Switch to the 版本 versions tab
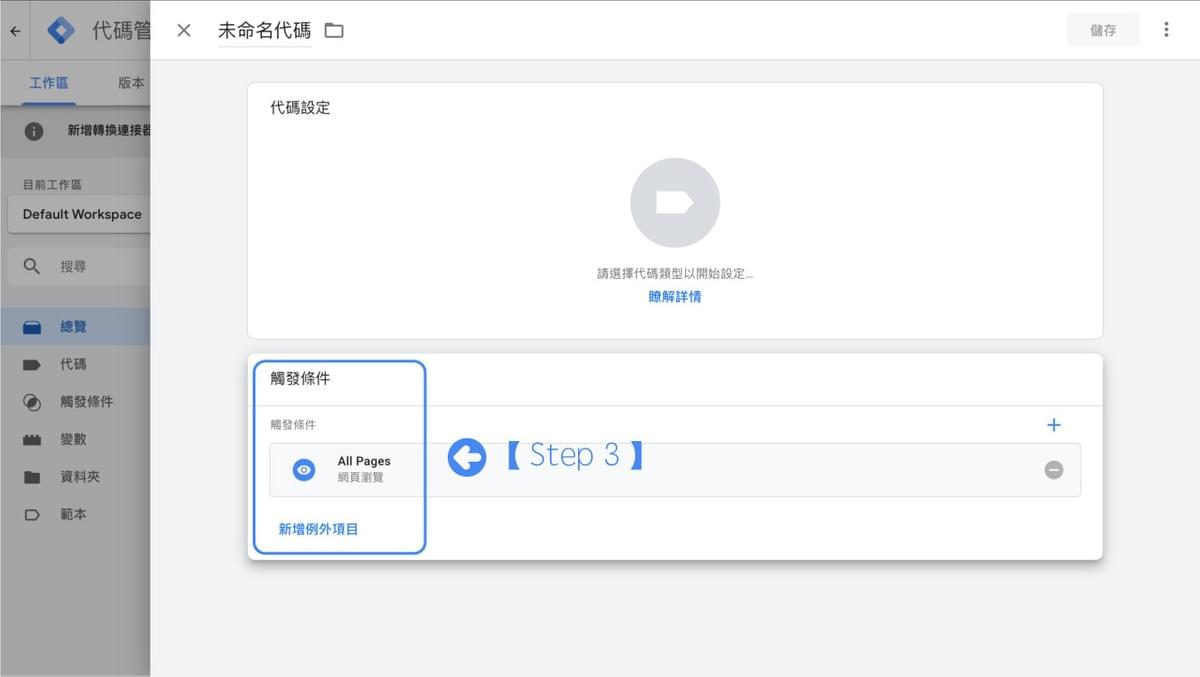The width and height of the screenshot is (1200, 677). tap(131, 83)
